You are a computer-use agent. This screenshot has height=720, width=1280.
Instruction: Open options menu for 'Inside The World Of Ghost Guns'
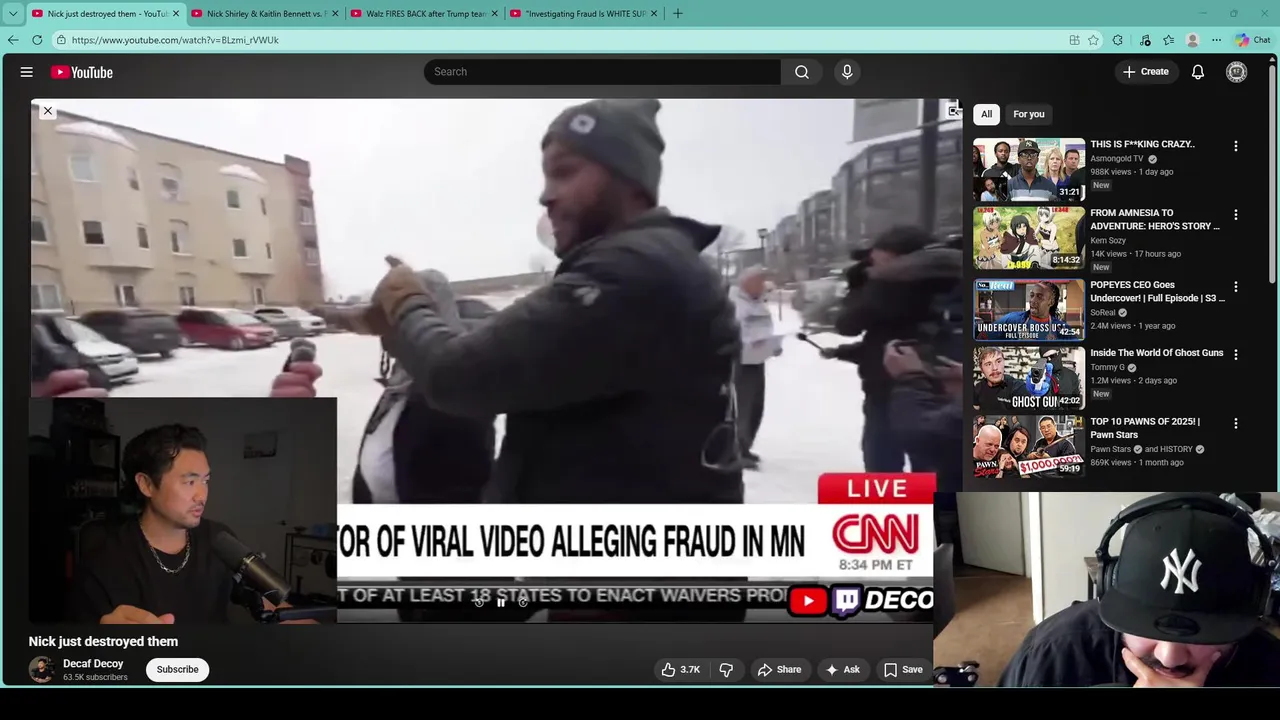(x=1236, y=355)
